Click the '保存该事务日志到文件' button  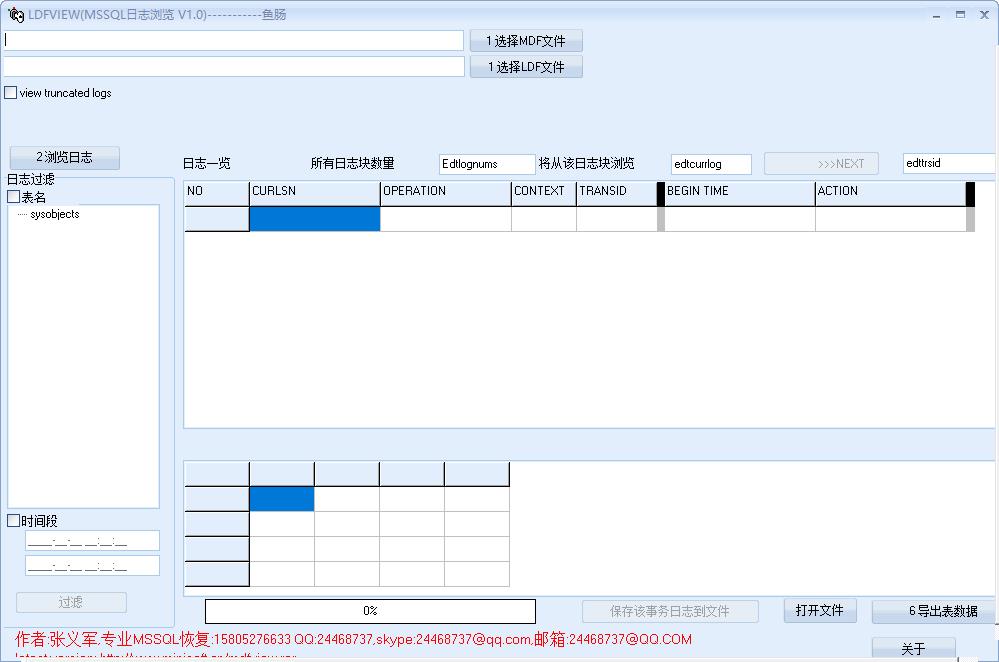click(x=670, y=612)
